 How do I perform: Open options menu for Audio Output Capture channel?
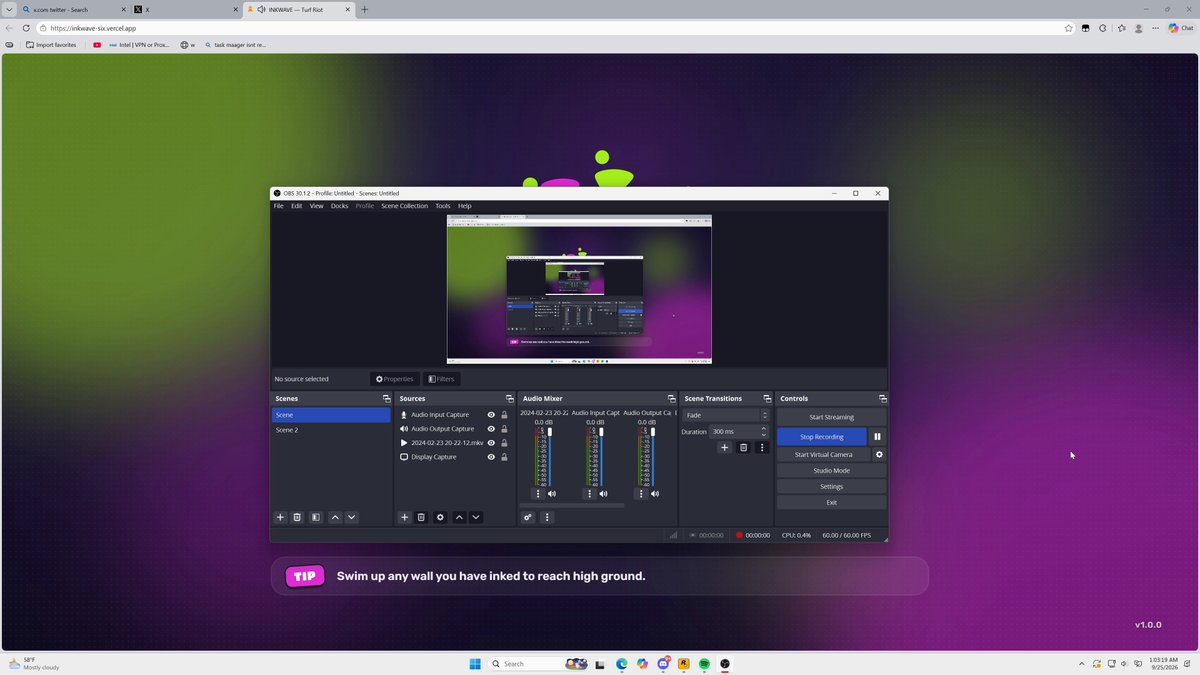click(x=641, y=493)
